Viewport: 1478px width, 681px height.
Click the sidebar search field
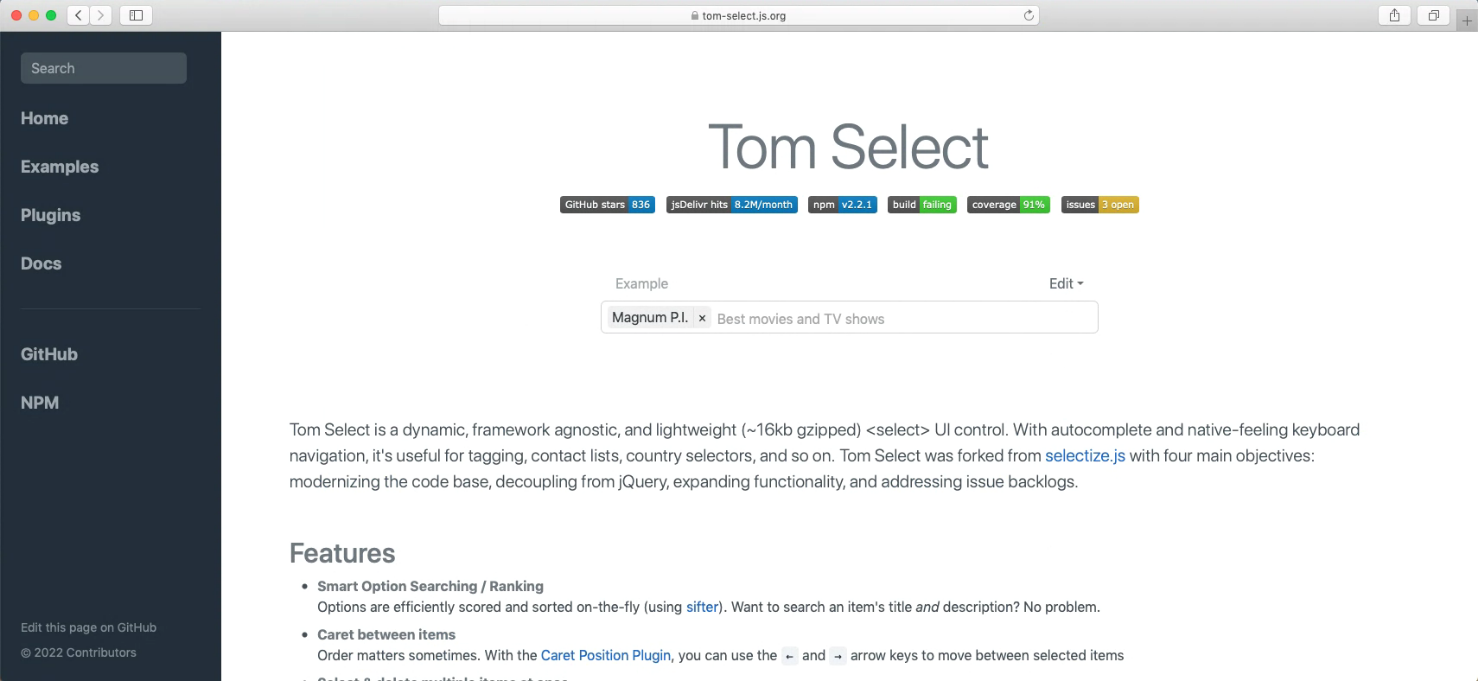103,68
